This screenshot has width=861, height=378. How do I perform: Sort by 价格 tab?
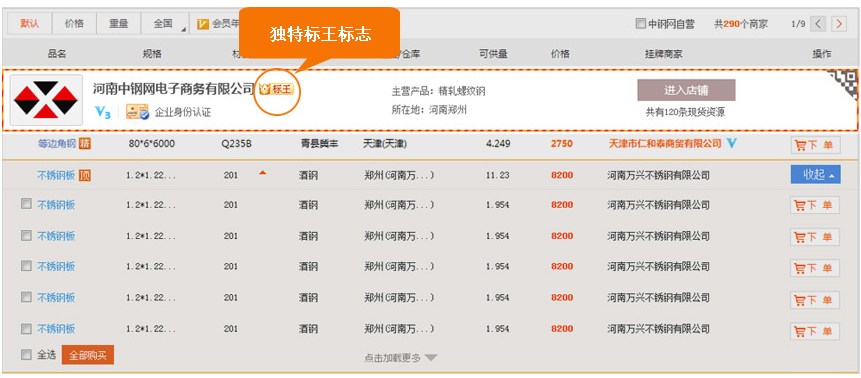pos(74,24)
